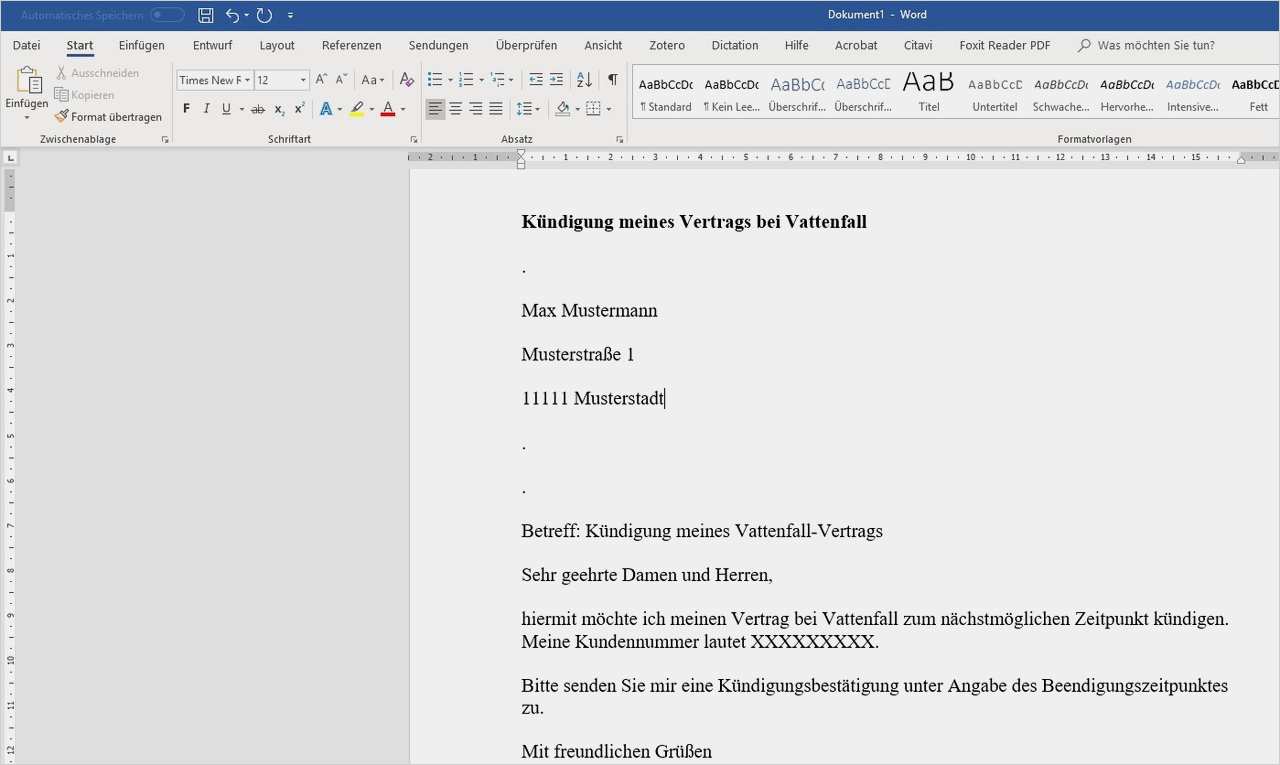
Task: Apply superscript formatting (x² icon)
Action: click(299, 109)
